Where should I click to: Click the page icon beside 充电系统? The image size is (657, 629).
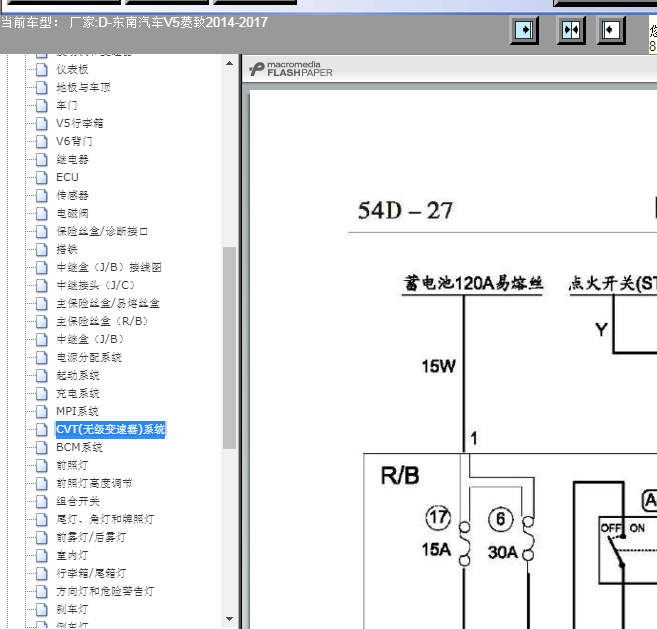(41, 393)
